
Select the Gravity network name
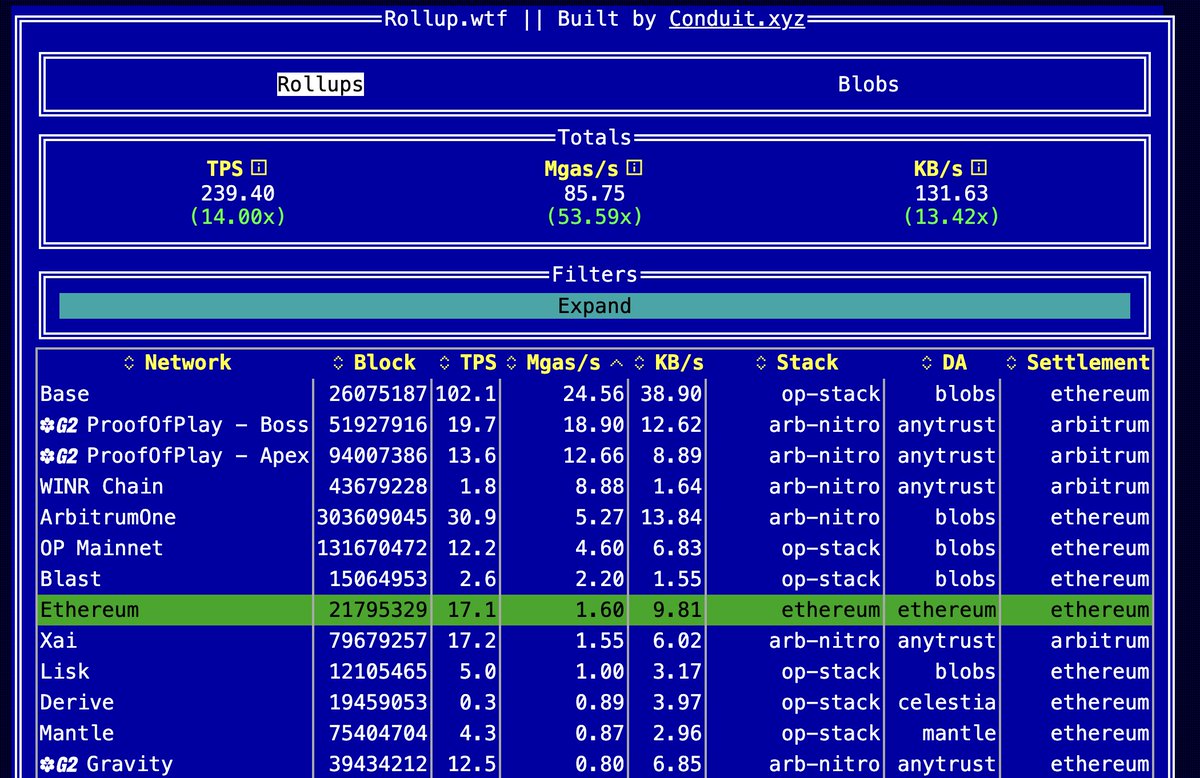(130, 765)
